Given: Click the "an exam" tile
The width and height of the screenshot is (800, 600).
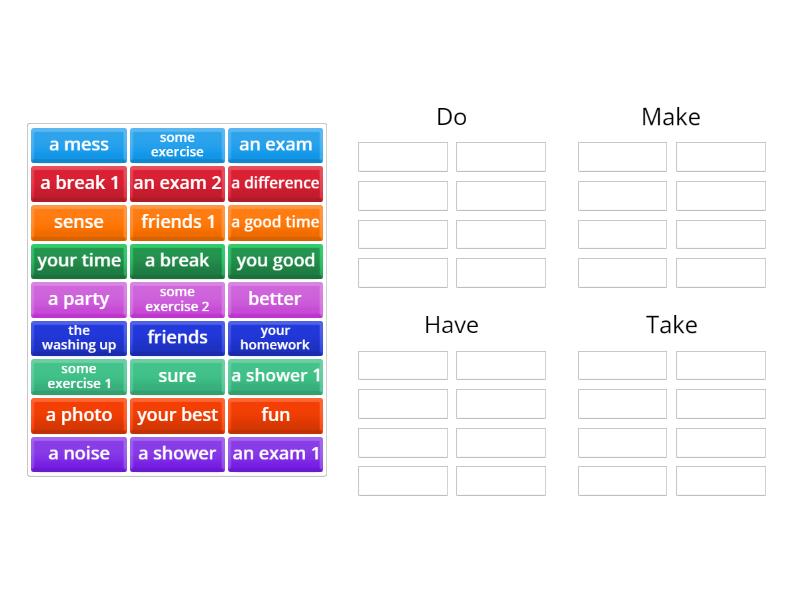Looking at the screenshot, I should pyautogui.click(x=275, y=144).
